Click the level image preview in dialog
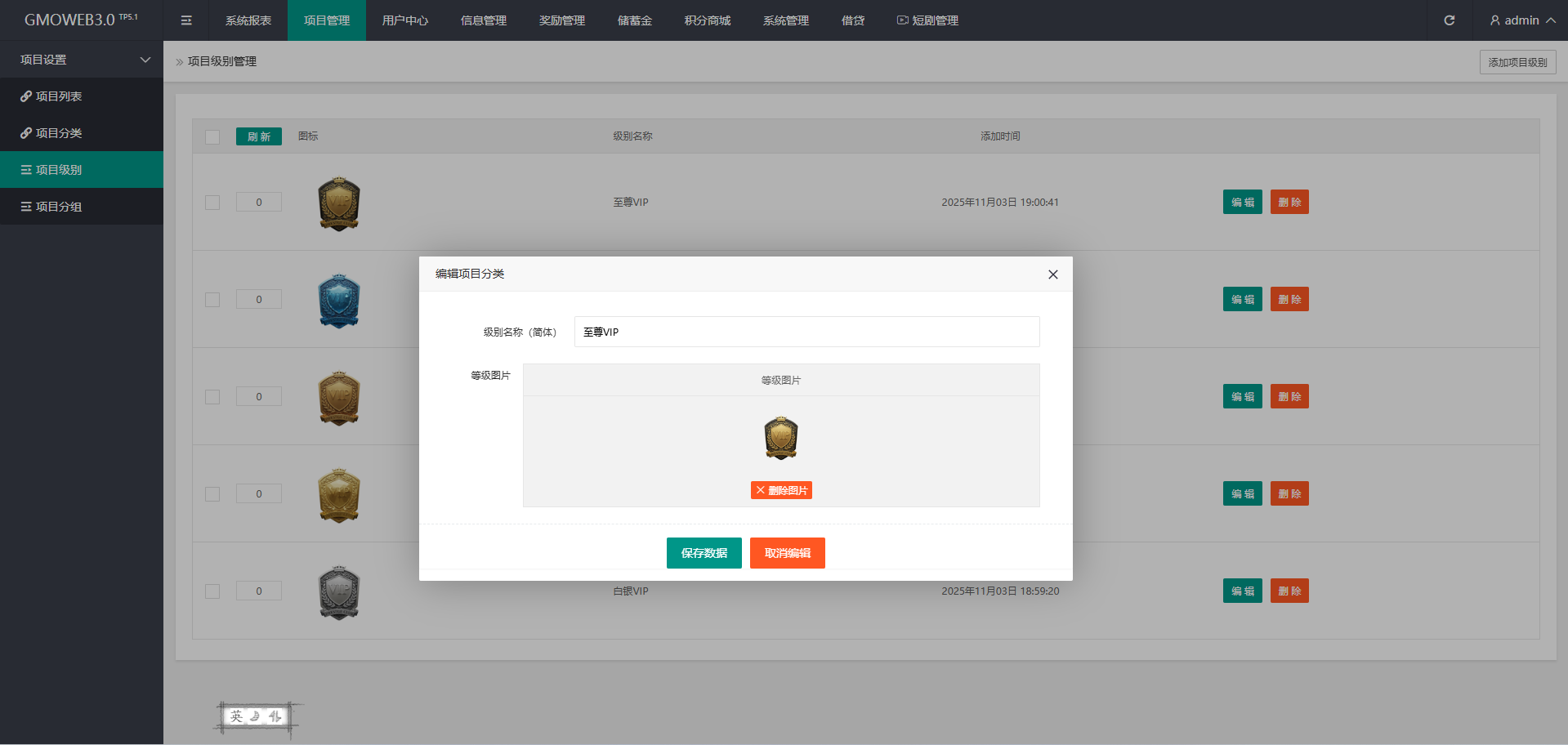This screenshot has width=1568, height=745. pyautogui.click(x=780, y=438)
